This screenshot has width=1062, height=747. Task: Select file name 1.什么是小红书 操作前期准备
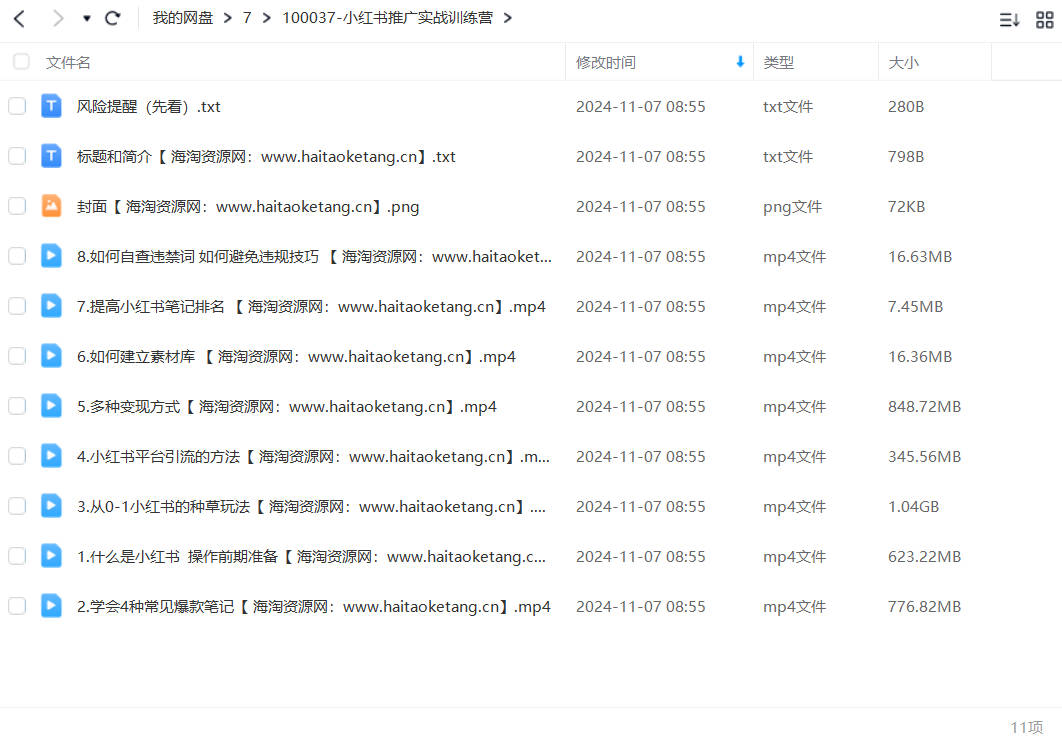click(x=311, y=557)
